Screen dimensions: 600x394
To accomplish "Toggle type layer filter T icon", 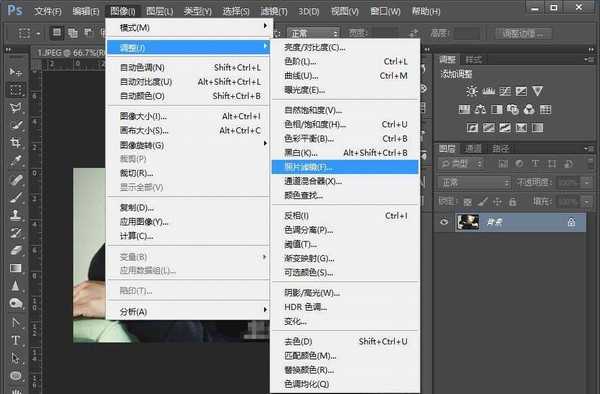I will point(535,164).
